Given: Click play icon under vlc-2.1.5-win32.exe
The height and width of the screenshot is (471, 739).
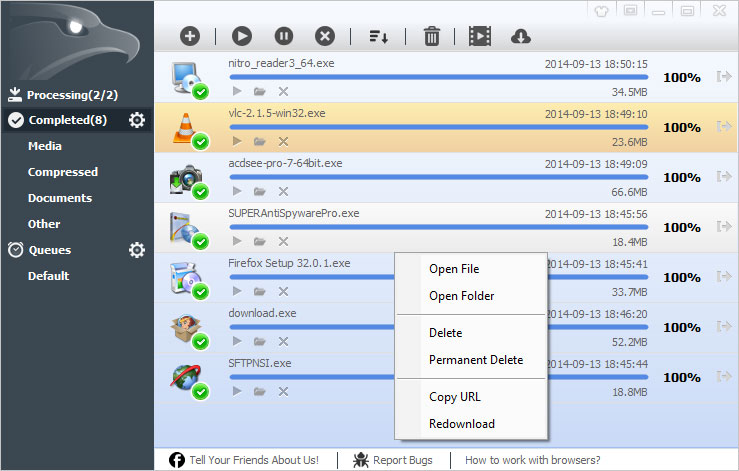Looking at the screenshot, I should click(x=237, y=141).
